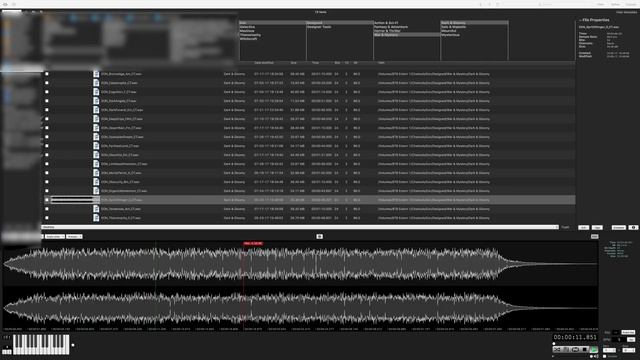Select Mysterious in the mood list
The image size is (640, 360).
click(x=451, y=35)
